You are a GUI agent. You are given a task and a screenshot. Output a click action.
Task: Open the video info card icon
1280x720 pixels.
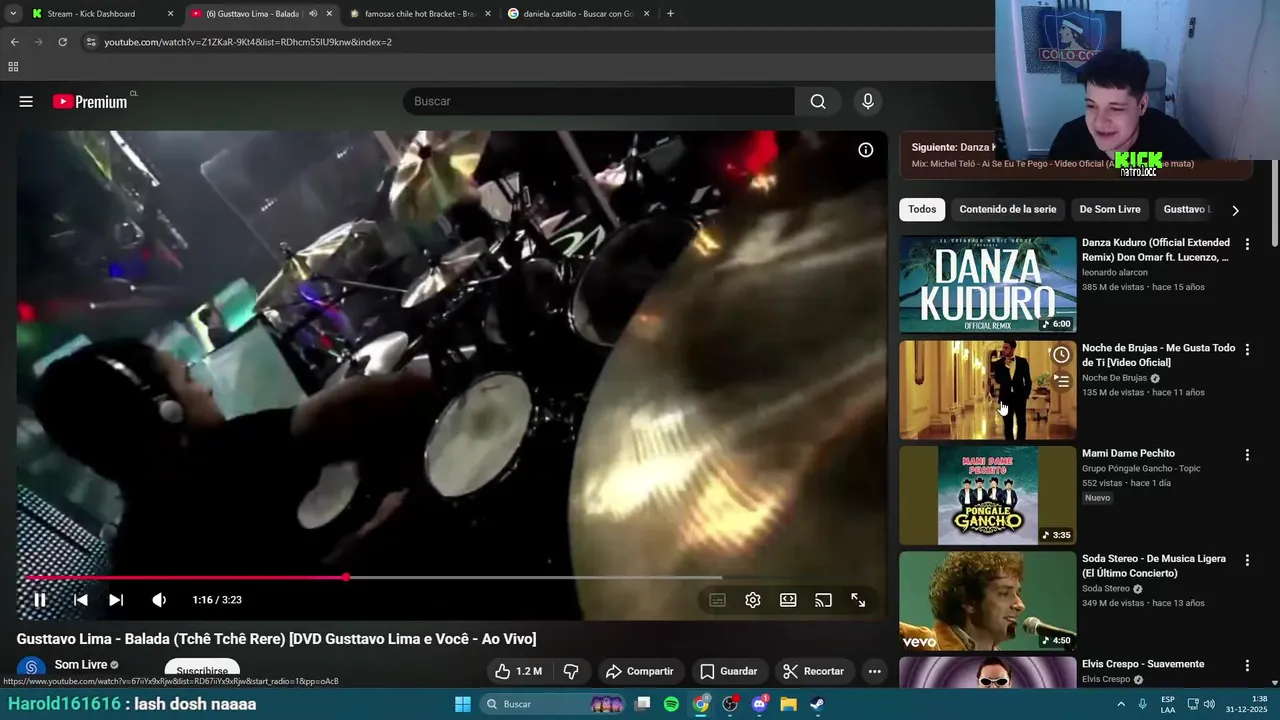(x=866, y=150)
